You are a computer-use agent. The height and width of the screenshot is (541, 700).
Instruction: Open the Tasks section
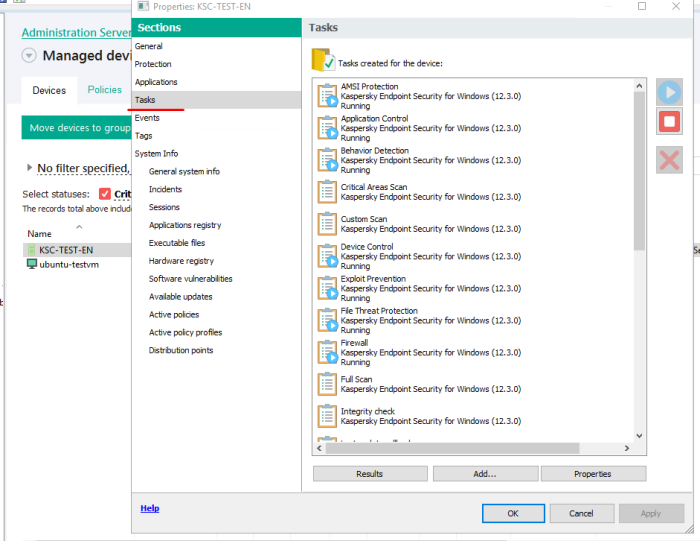(217, 100)
